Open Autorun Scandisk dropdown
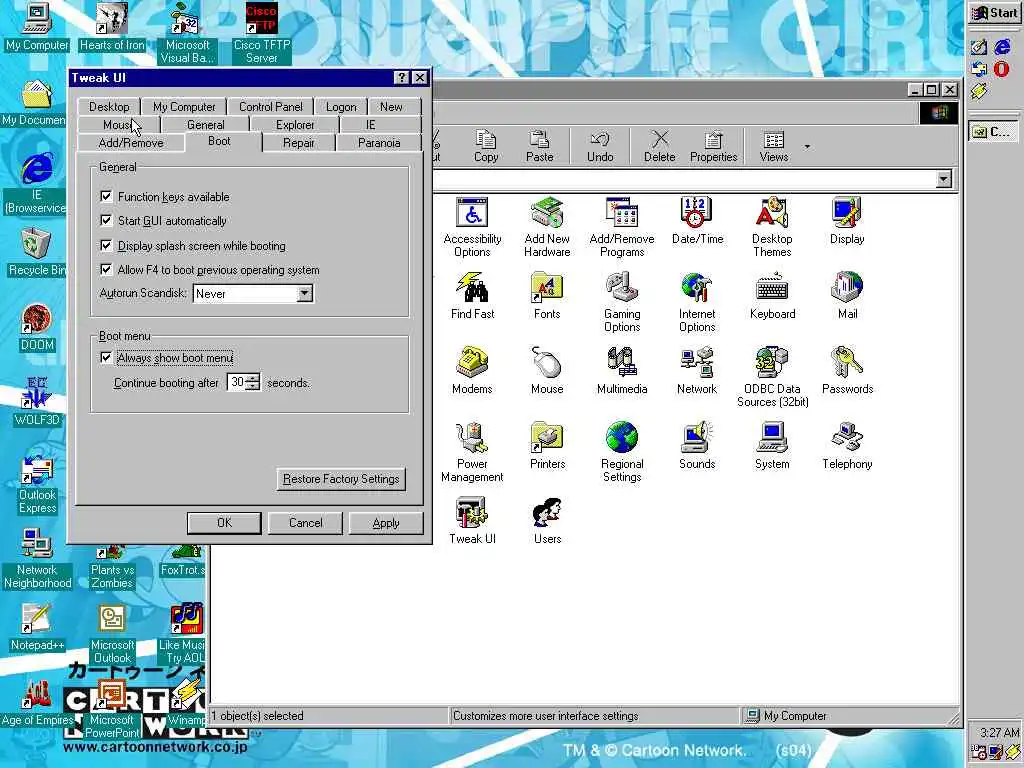Image resolution: width=1024 pixels, height=768 pixels. click(304, 294)
